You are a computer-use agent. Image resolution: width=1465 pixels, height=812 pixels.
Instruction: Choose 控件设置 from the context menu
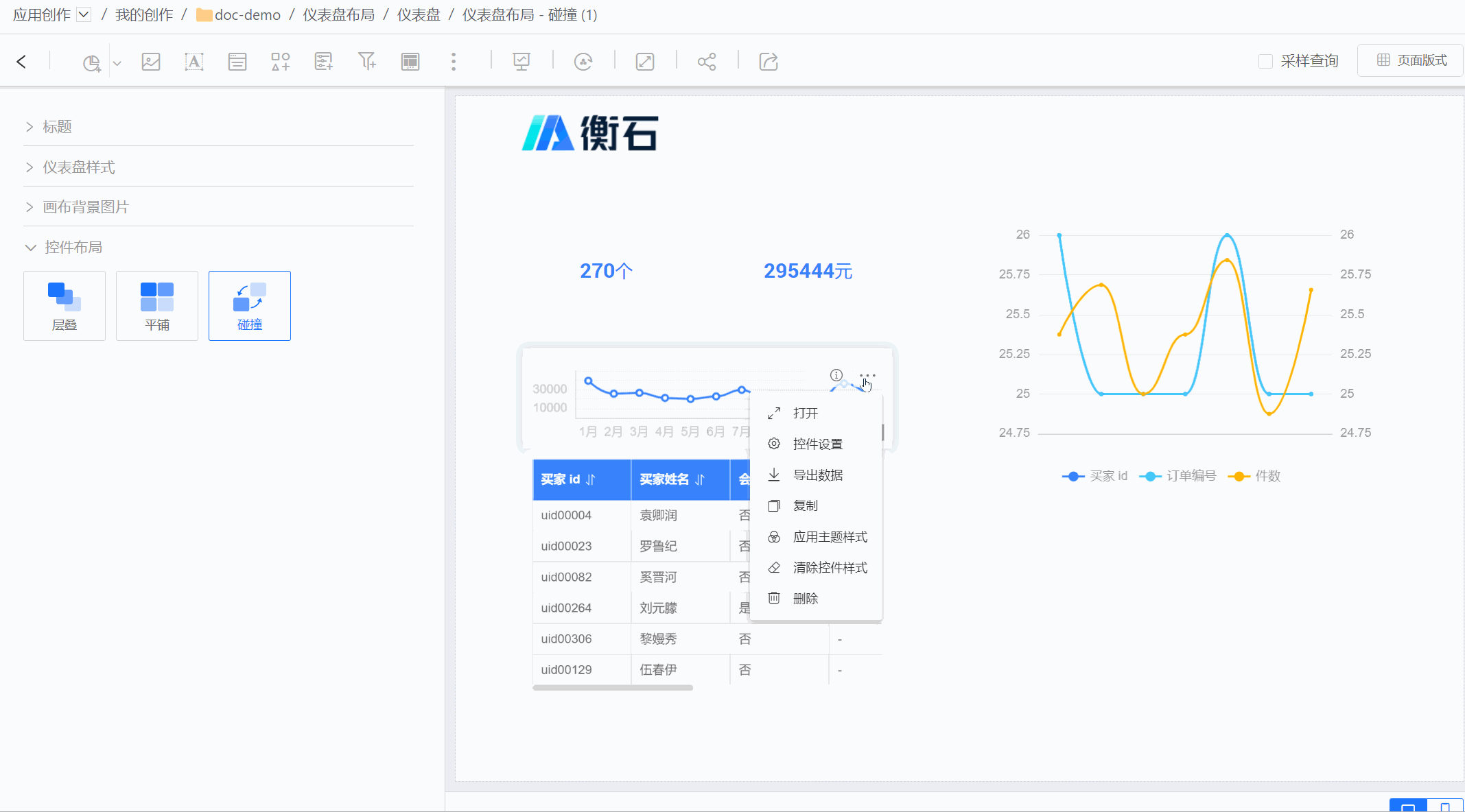click(x=817, y=444)
